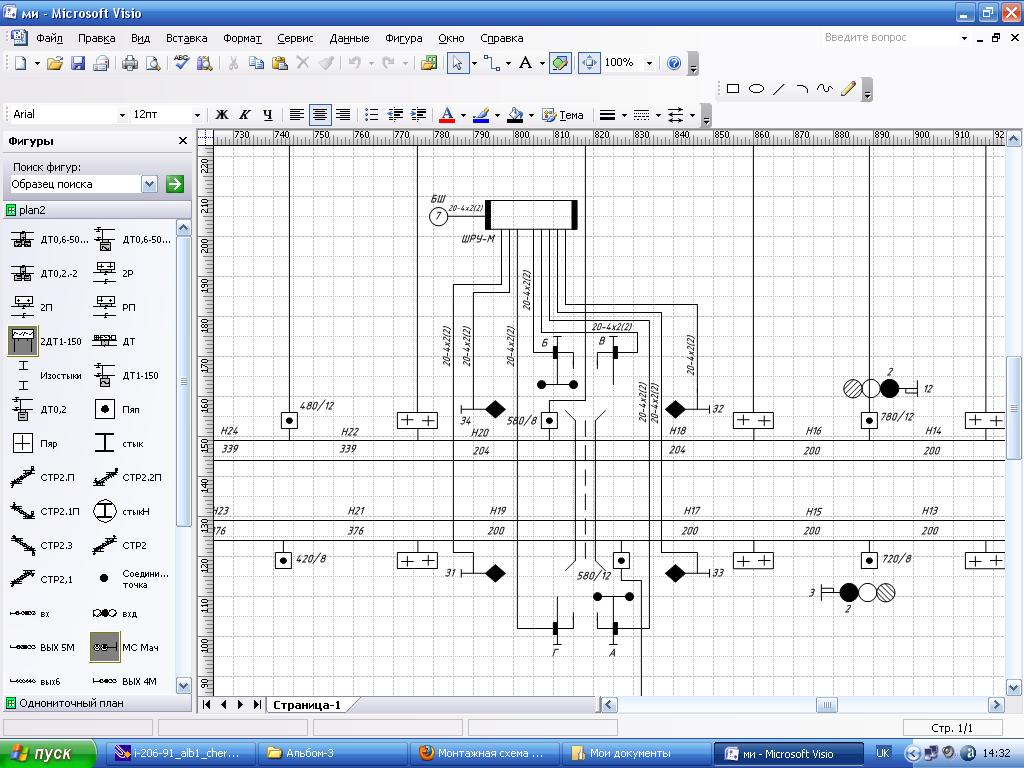Expand the shape search dropdown

(150, 184)
